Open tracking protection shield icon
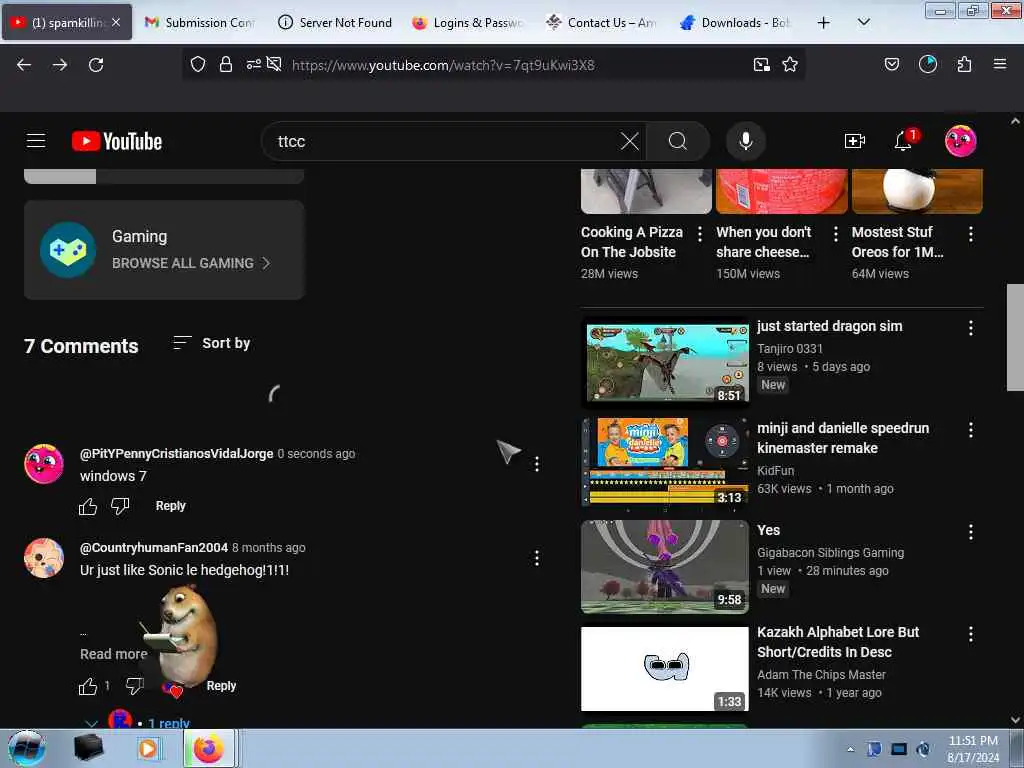The width and height of the screenshot is (1024, 768). (198, 64)
